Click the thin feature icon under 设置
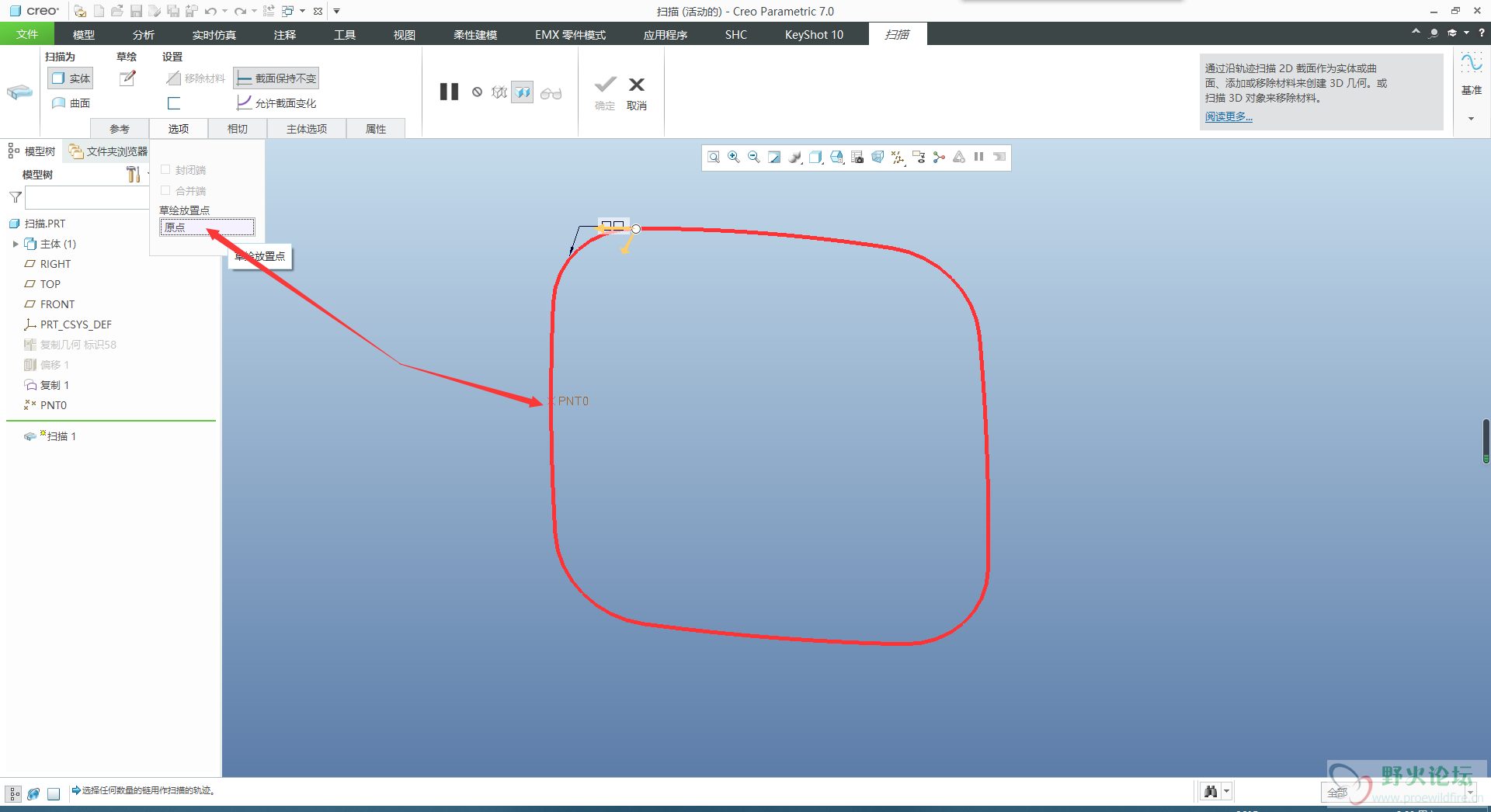This screenshot has height=812, width=1491. pos(174,102)
